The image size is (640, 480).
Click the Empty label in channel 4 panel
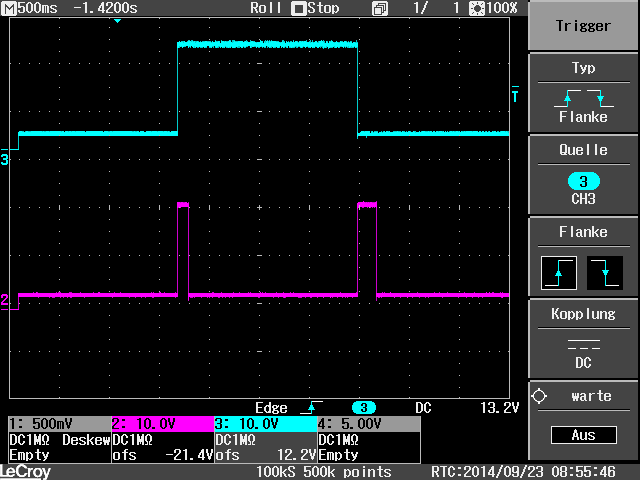pyautogui.click(x=338, y=455)
